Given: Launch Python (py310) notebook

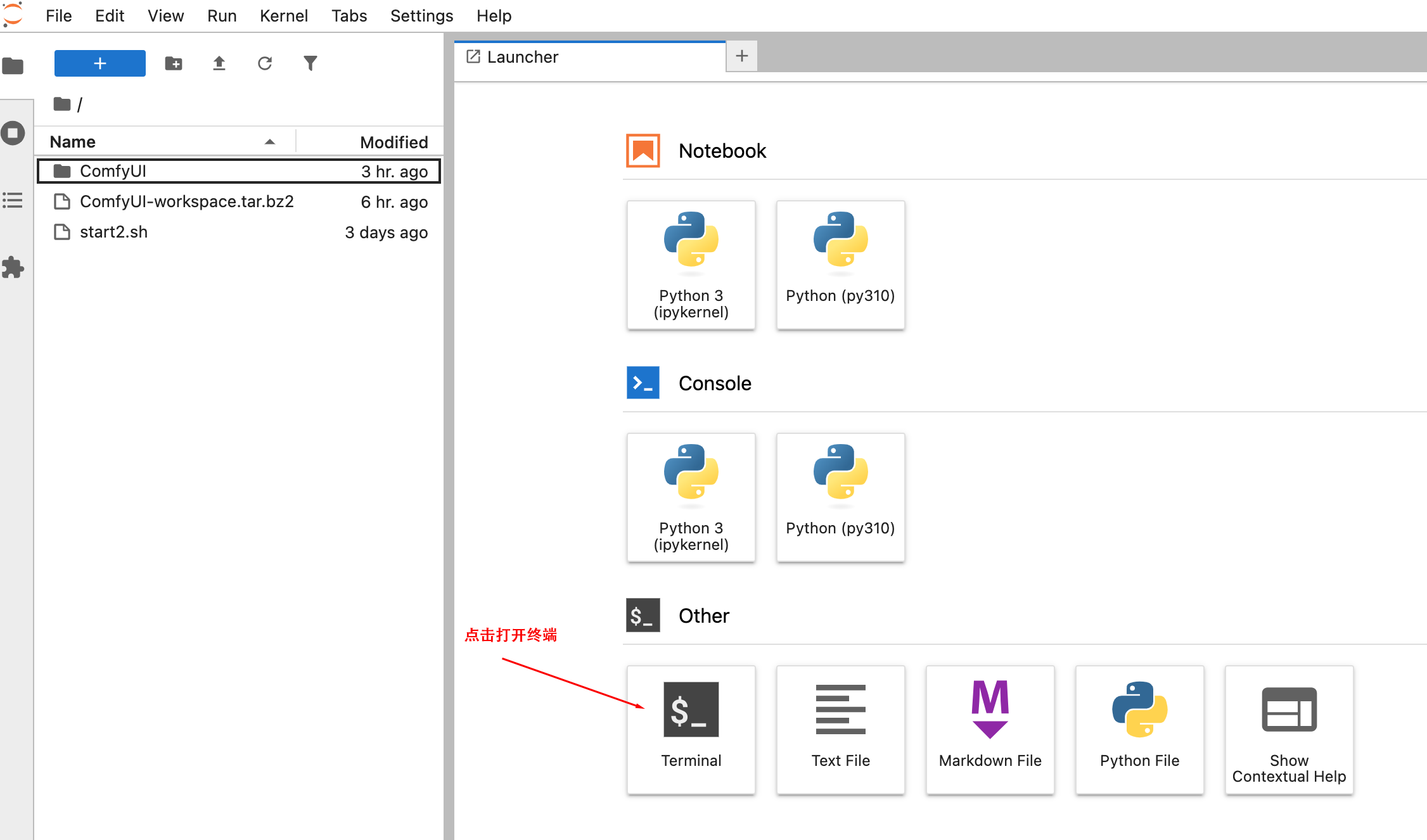Looking at the screenshot, I should pyautogui.click(x=840, y=265).
